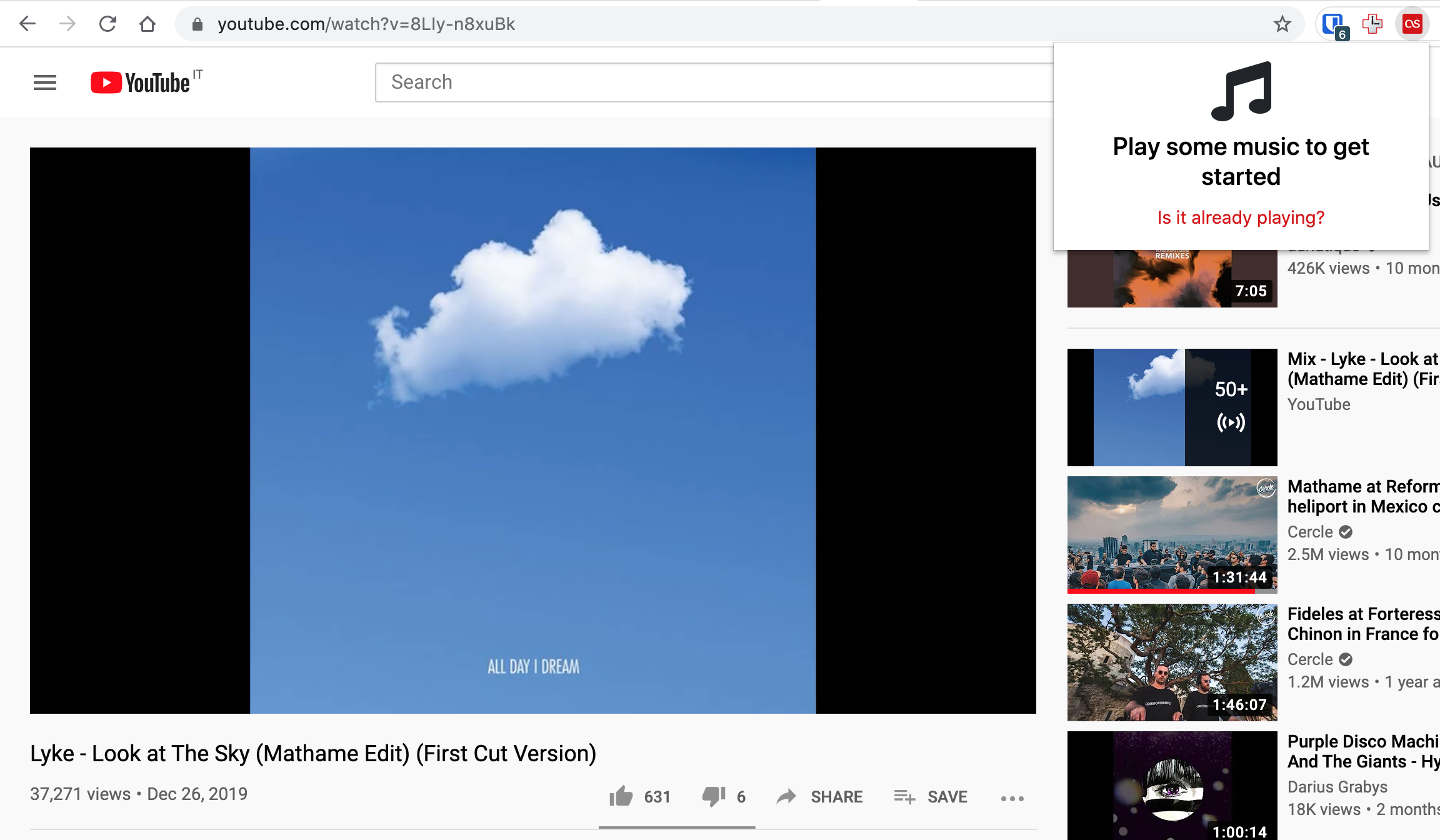Open more actions three-dot menu

(x=1012, y=798)
